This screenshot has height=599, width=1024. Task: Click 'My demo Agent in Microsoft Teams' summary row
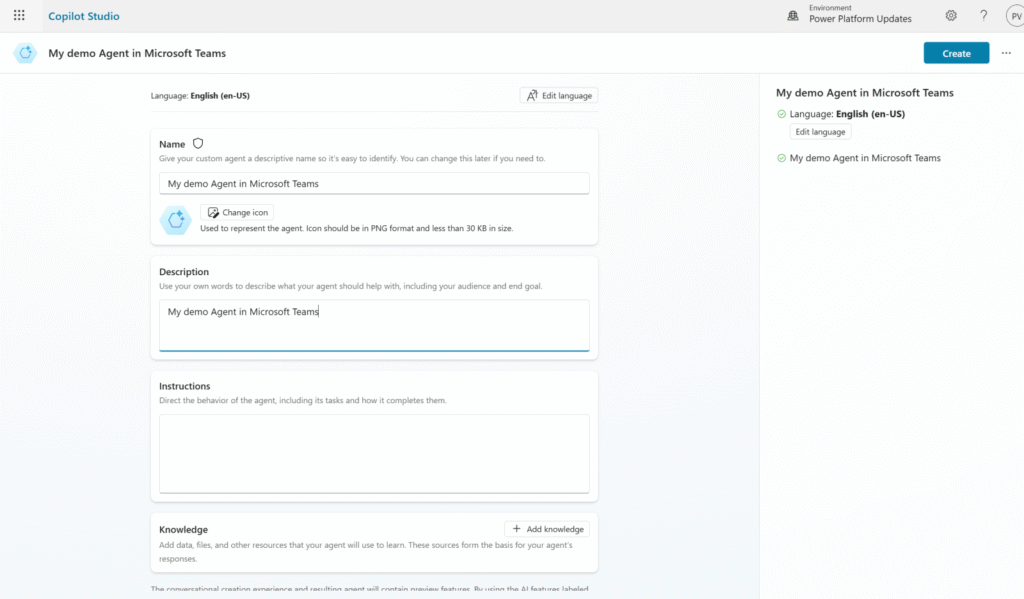click(x=865, y=158)
